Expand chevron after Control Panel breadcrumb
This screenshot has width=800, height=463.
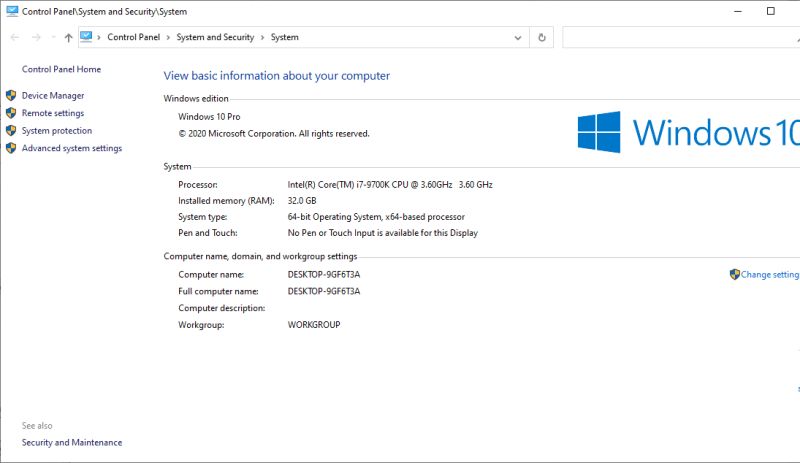coord(168,37)
